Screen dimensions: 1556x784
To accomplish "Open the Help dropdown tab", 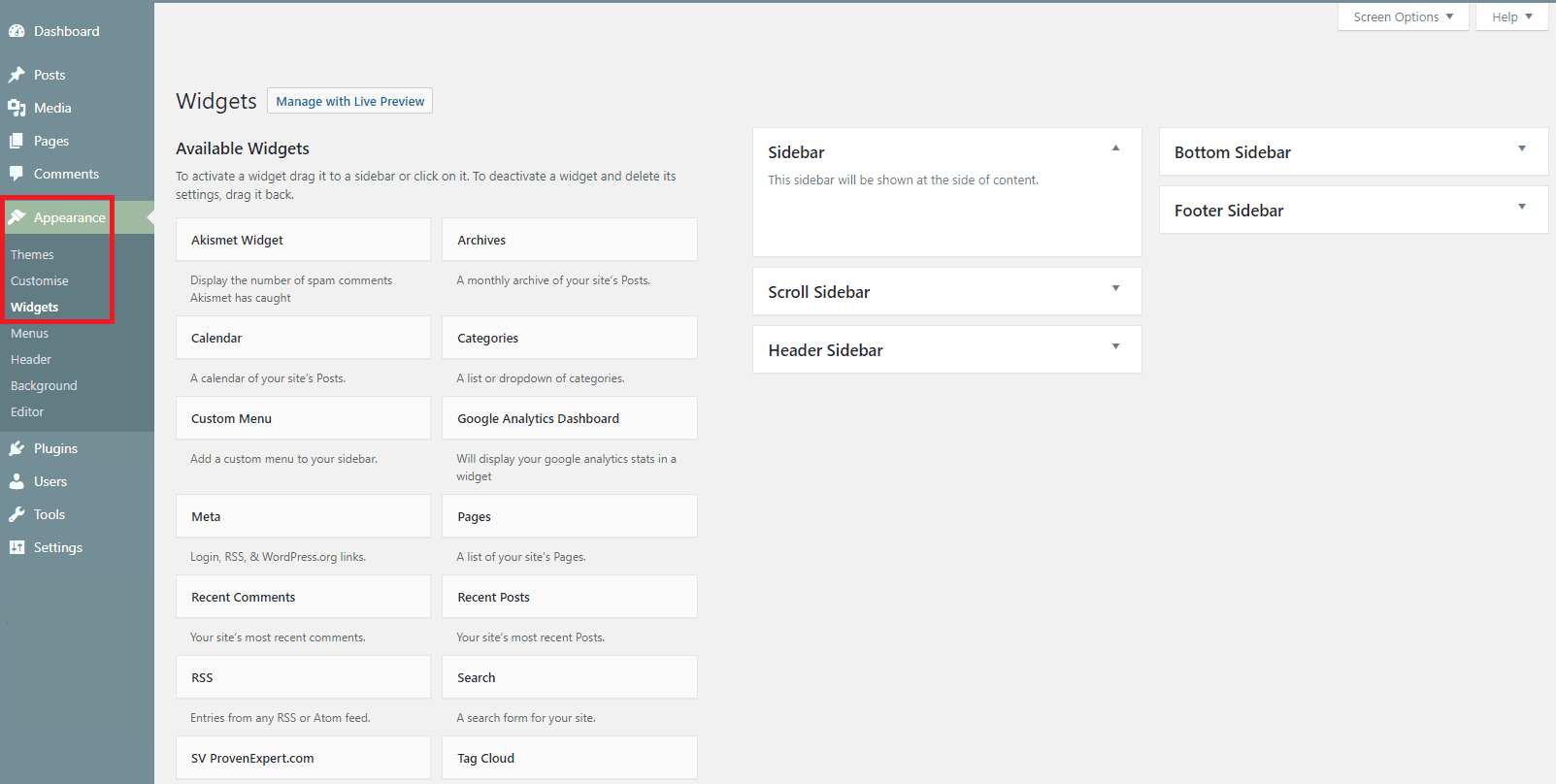I will (1511, 16).
